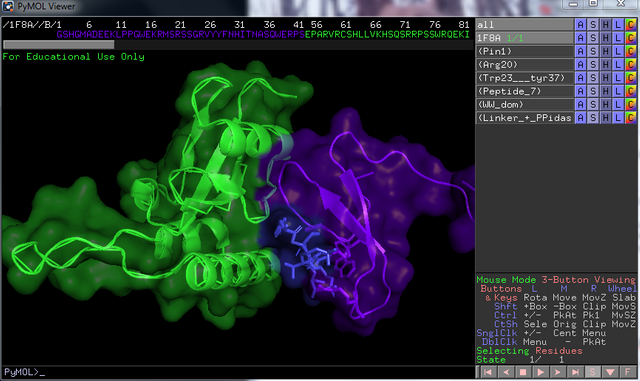Click the 'State' frame indicator
640x381 pixels.
point(491,360)
